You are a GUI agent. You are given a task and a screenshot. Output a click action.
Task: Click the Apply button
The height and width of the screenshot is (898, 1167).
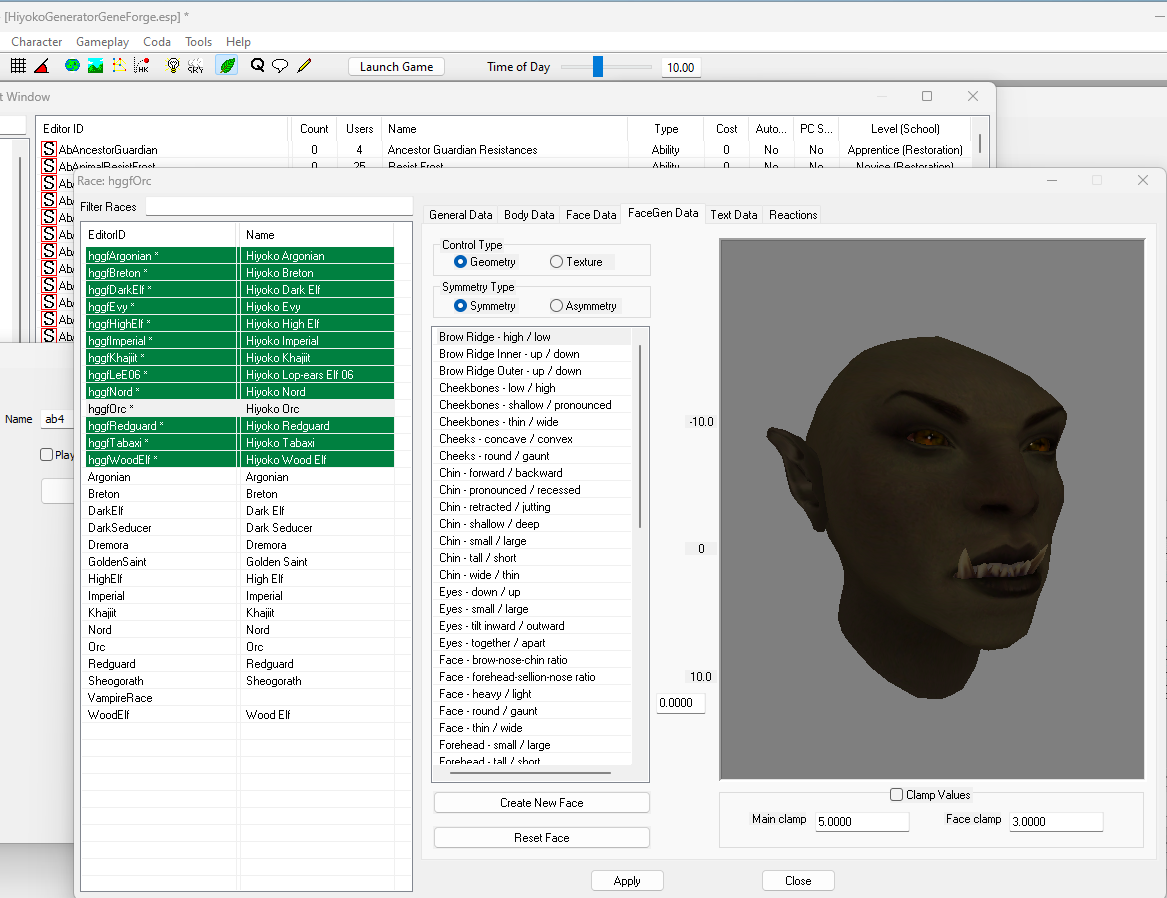point(627,881)
